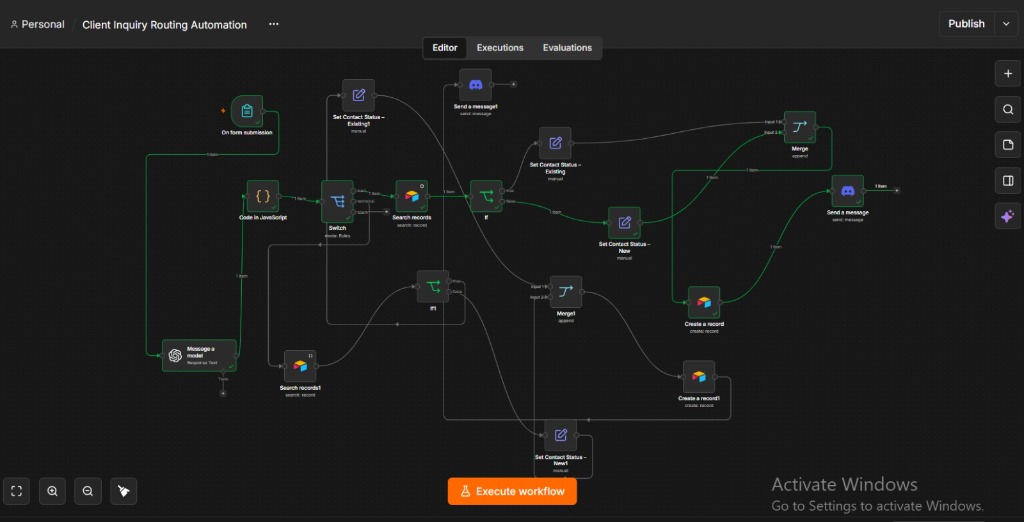Image resolution: width=1024 pixels, height=522 pixels.
Task: Open the On form submission trigger node
Action: pos(247,111)
